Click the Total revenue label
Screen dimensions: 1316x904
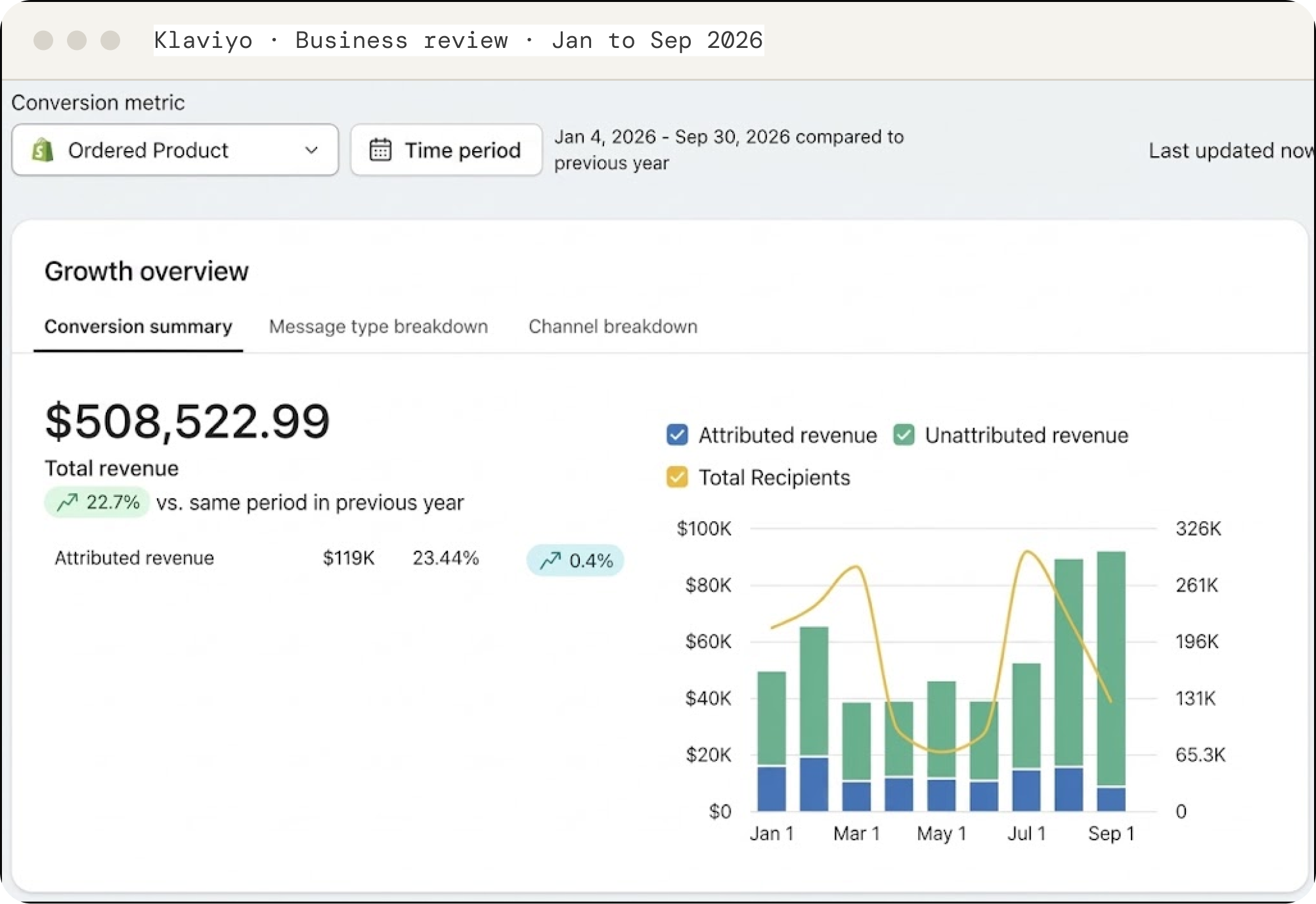(x=112, y=469)
